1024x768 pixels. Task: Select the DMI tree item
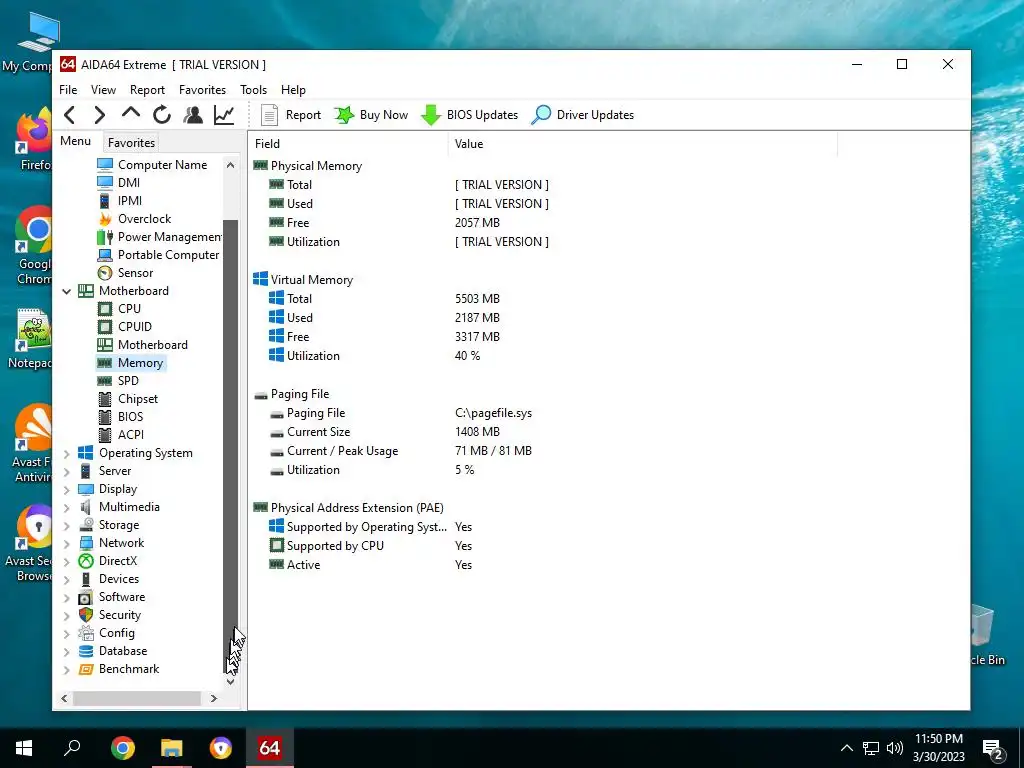tap(118, 183)
